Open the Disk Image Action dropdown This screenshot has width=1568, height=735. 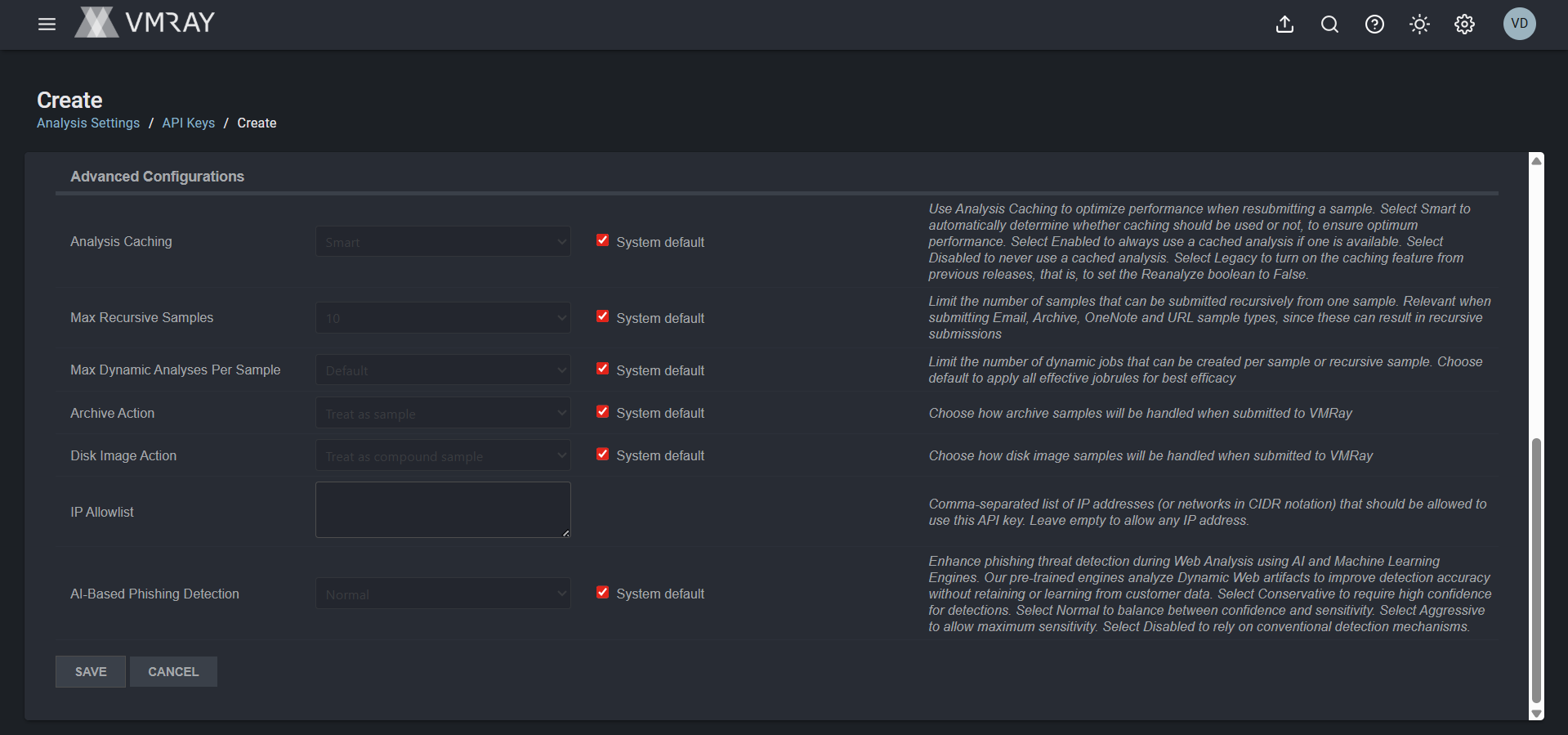pos(443,455)
